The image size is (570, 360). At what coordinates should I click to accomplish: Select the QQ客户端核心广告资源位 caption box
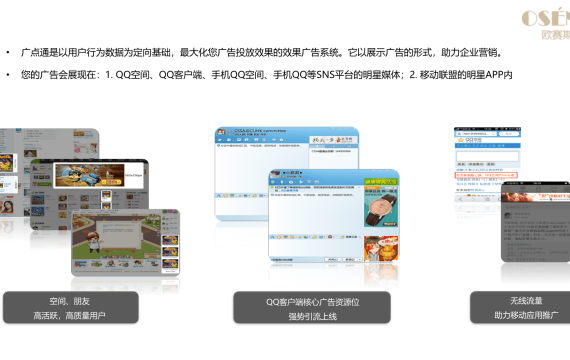coord(312,308)
